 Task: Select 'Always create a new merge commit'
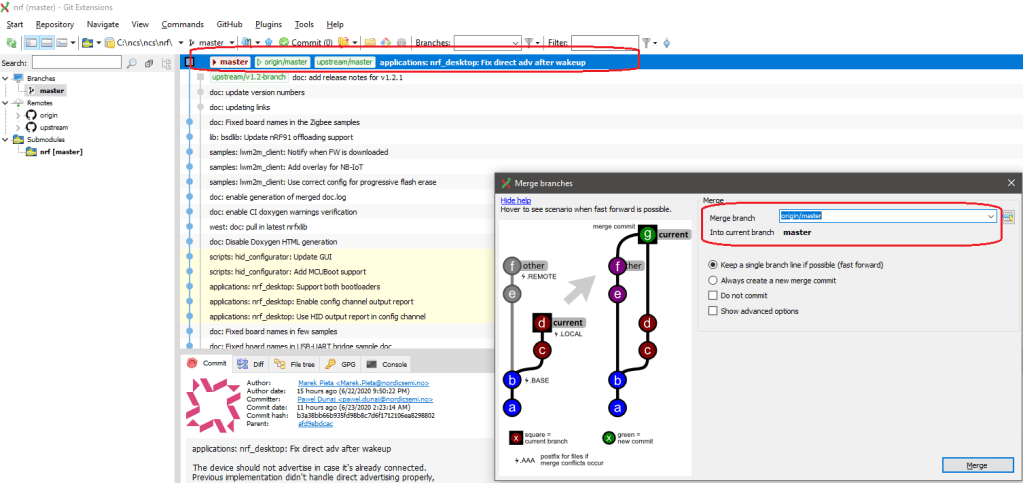[713, 280]
